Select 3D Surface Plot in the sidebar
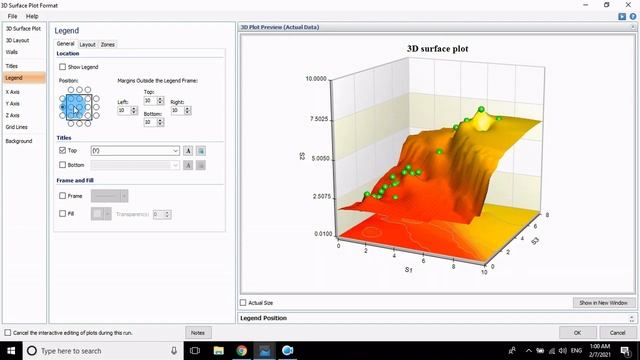This screenshot has height=360, width=640. pyautogui.click(x=23, y=29)
